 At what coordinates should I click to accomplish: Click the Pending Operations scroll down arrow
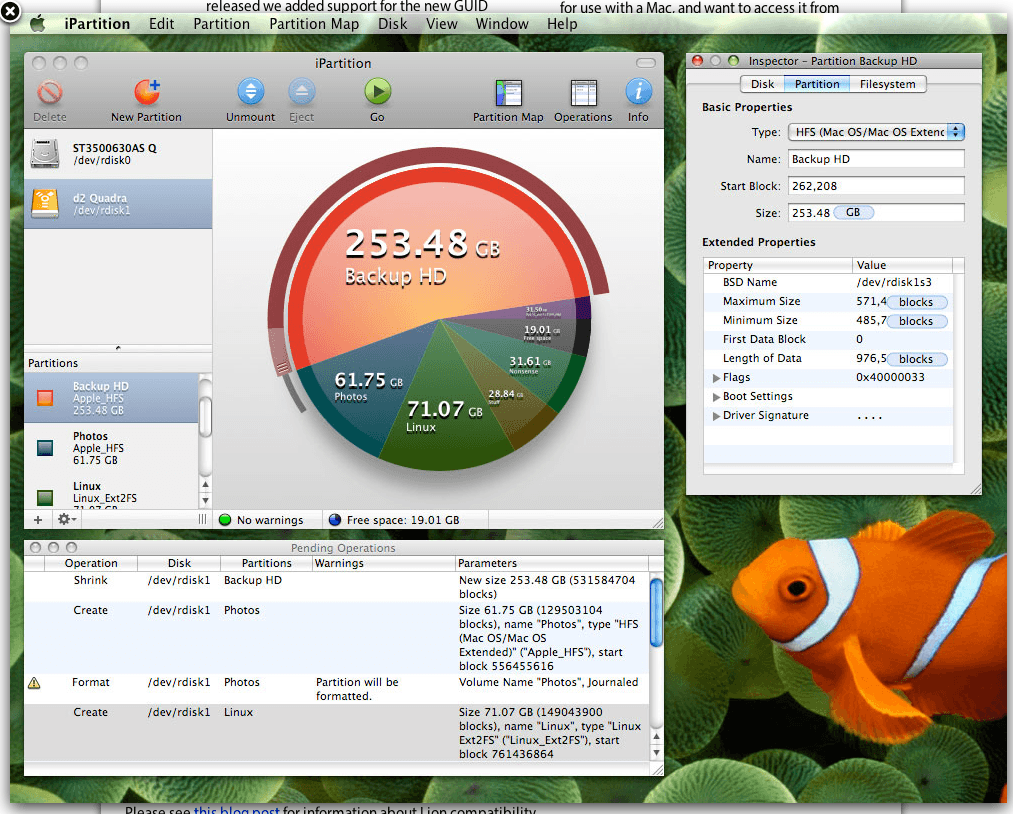[x=656, y=753]
